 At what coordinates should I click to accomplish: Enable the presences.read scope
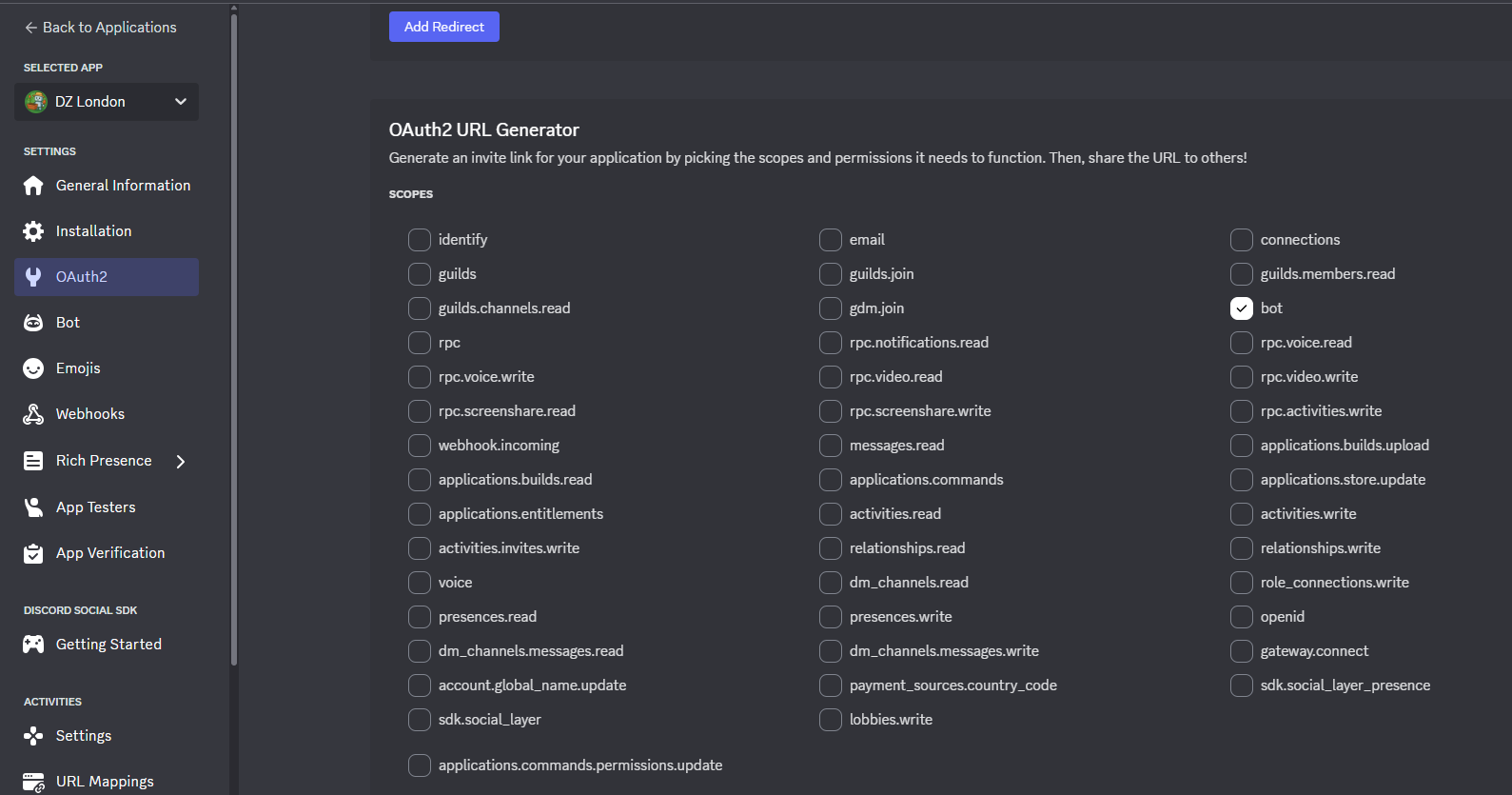tap(420, 617)
